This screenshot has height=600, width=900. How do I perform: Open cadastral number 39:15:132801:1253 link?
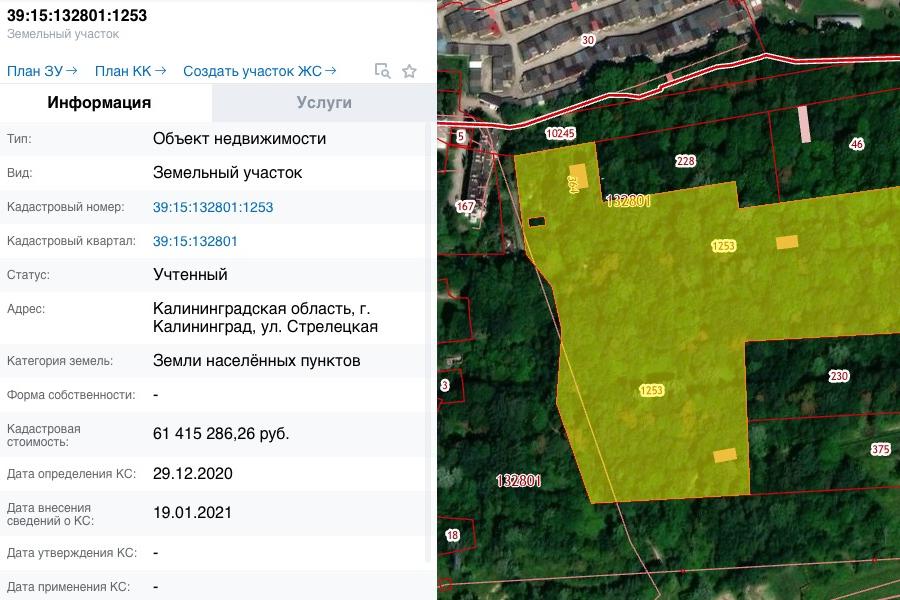[x=213, y=207]
